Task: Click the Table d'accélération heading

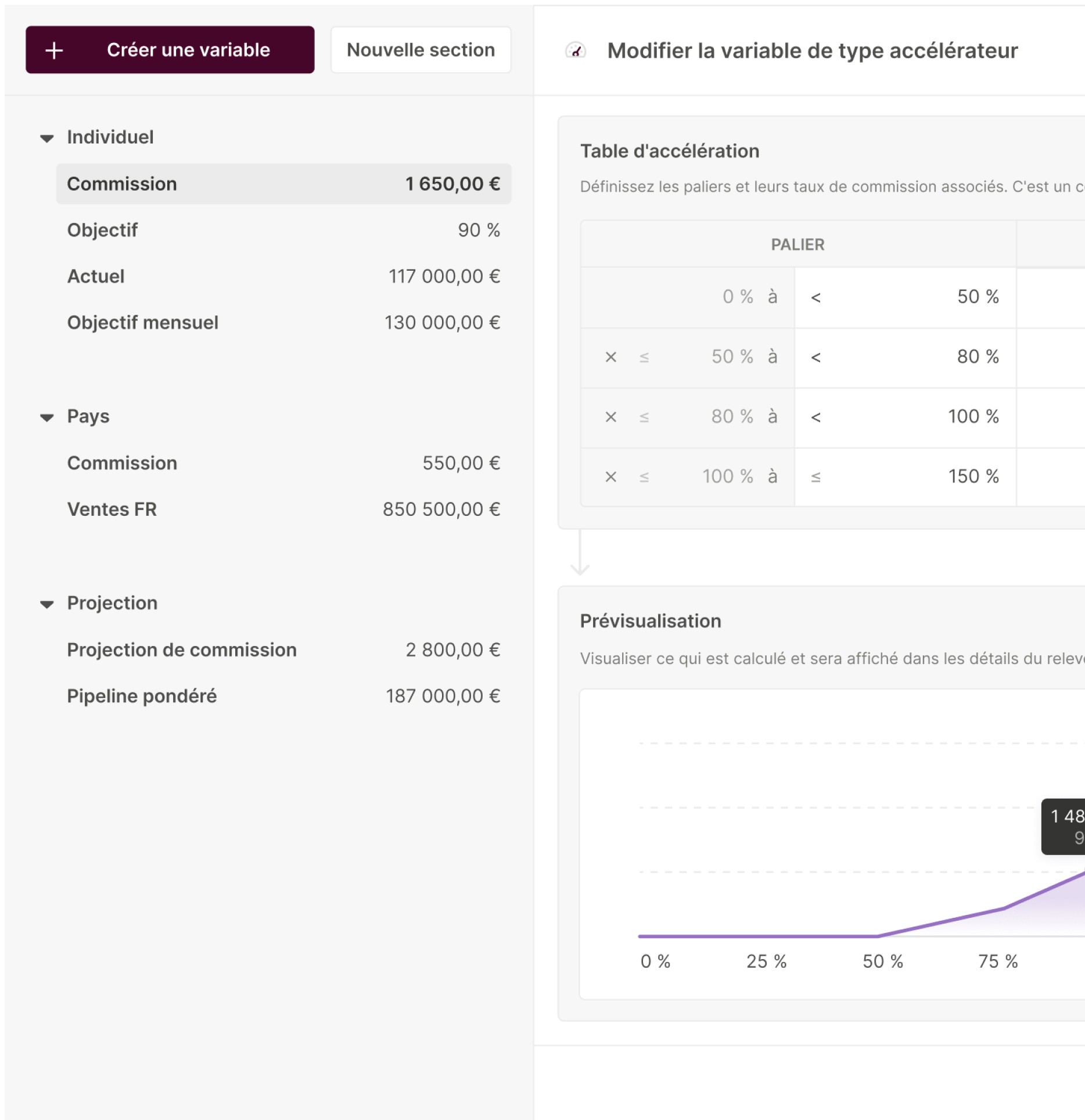Action: point(670,151)
